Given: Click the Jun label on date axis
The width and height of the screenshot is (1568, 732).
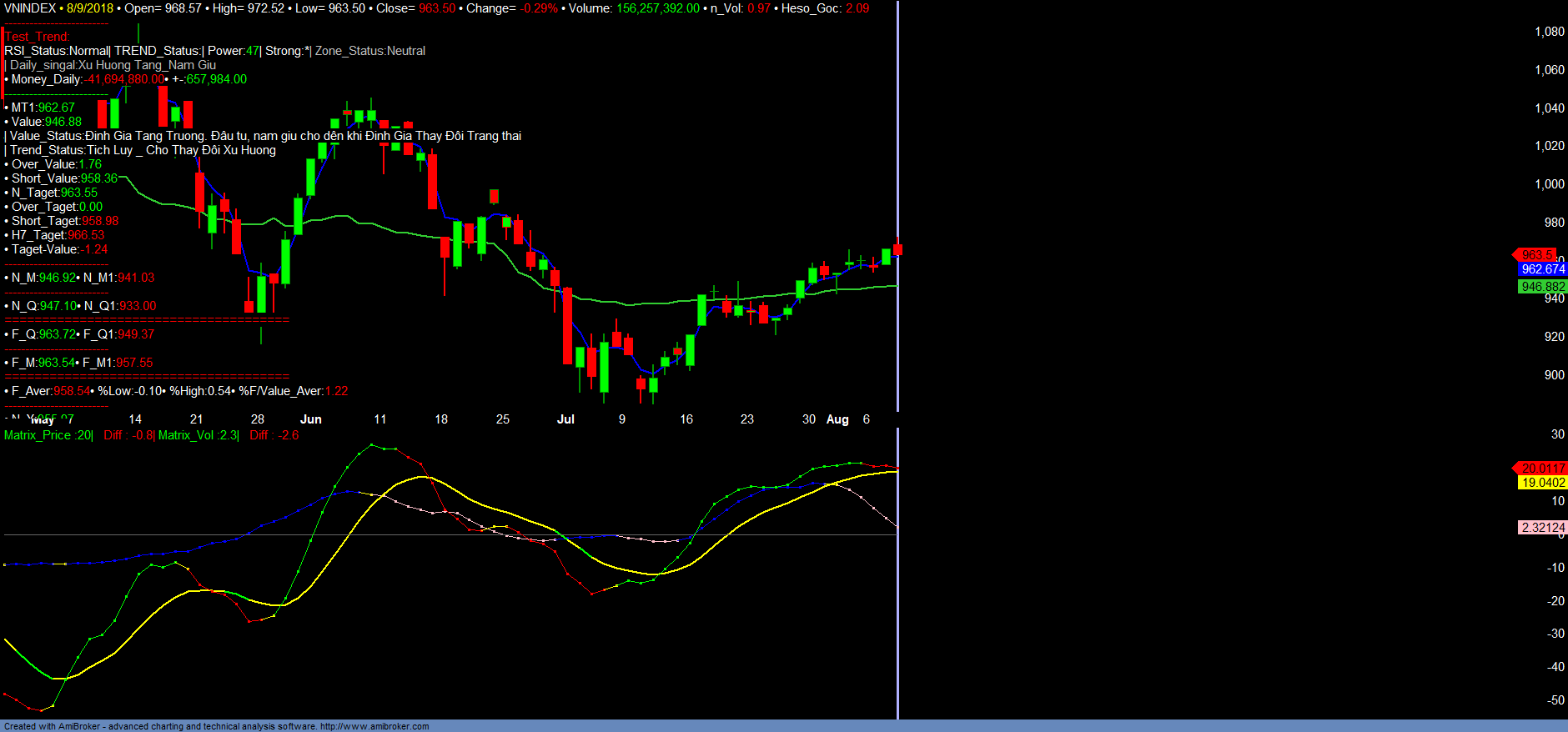Looking at the screenshot, I should click(310, 419).
